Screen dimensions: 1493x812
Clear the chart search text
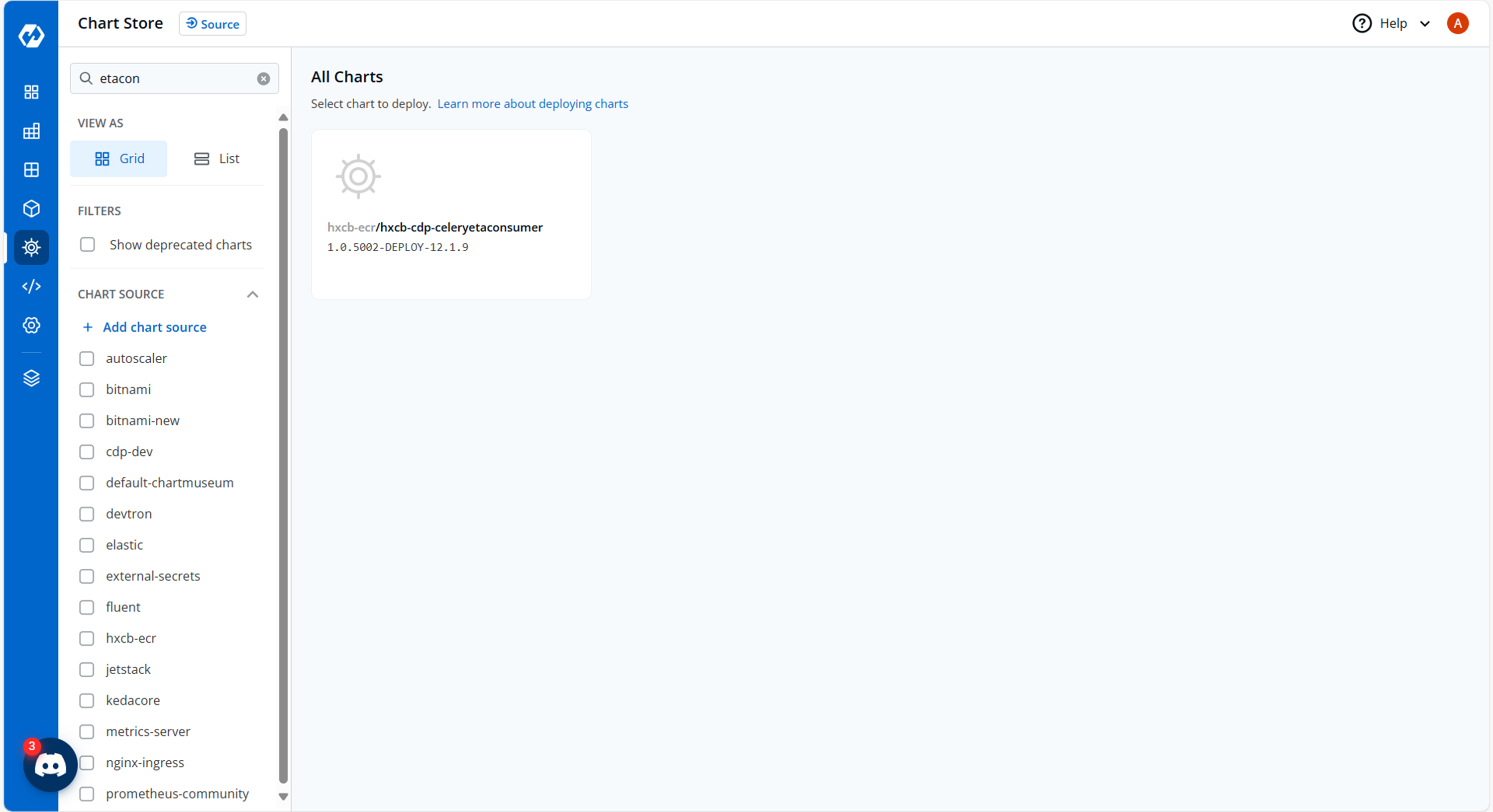click(x=263, y=79)
